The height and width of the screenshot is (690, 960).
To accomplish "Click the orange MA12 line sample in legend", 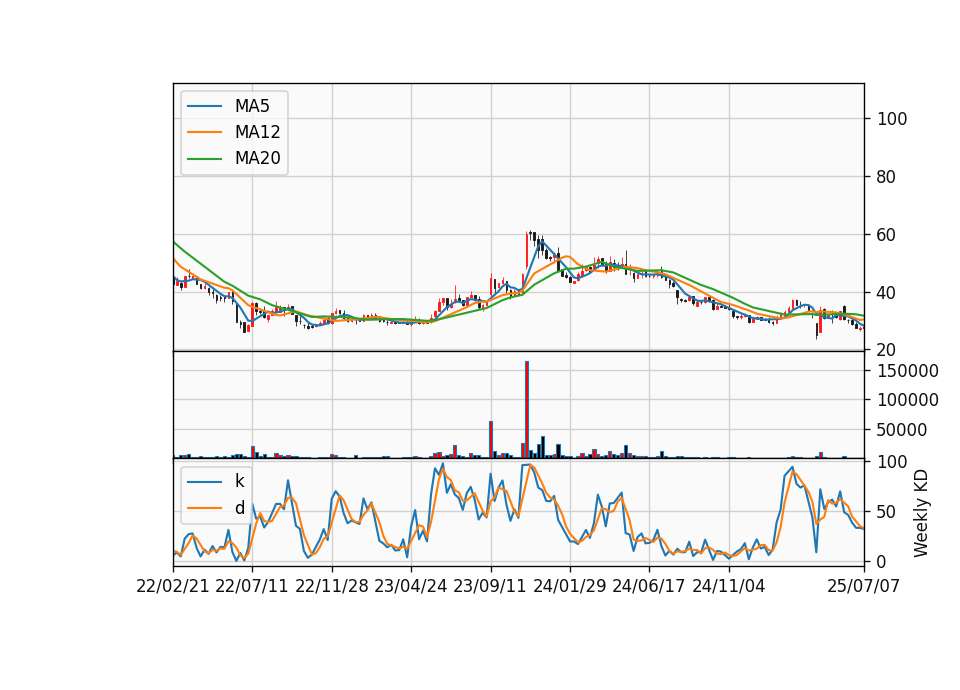I will click(204, 132).
